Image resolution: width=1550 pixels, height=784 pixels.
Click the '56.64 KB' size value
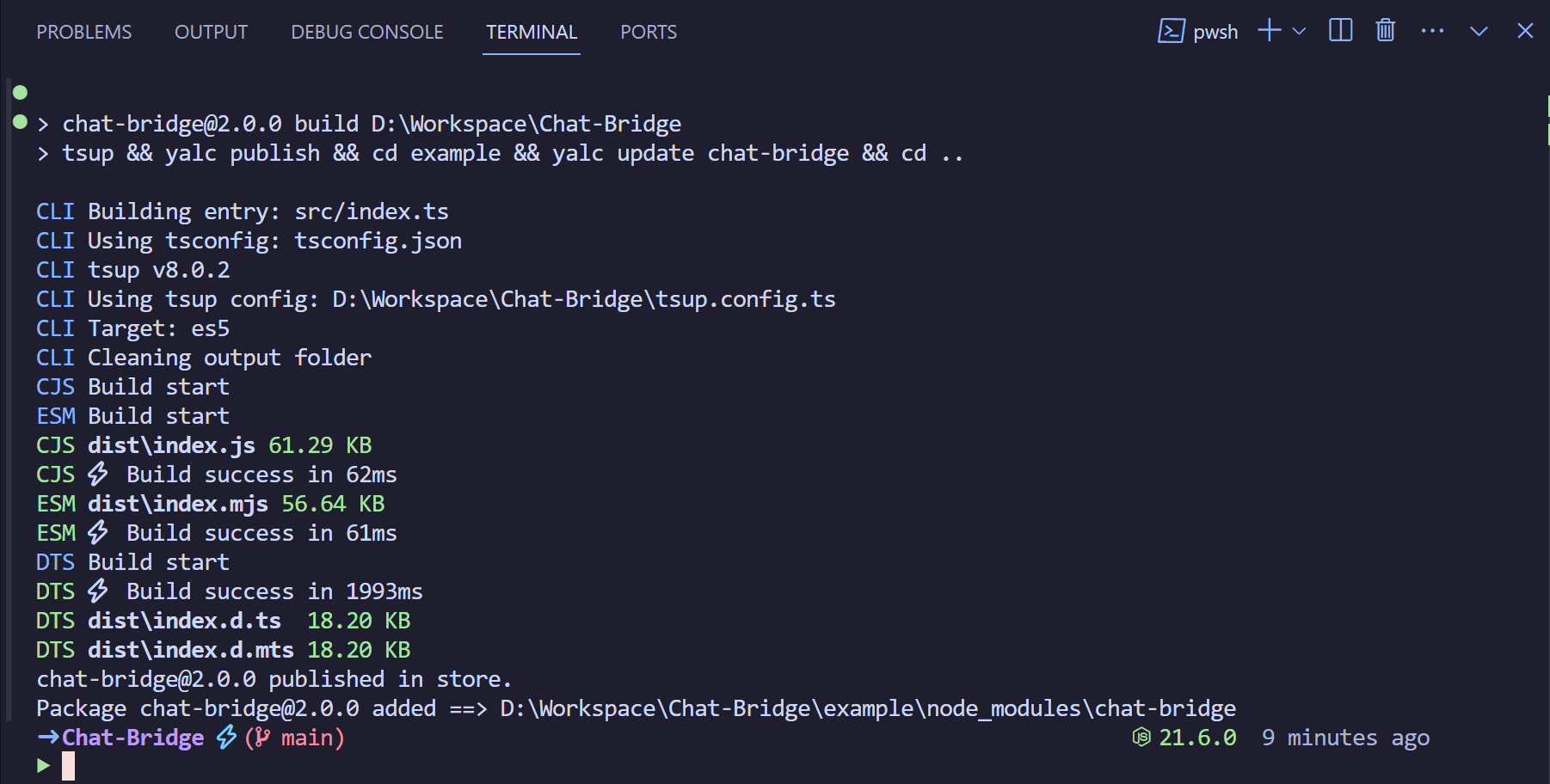pos(333,504)
